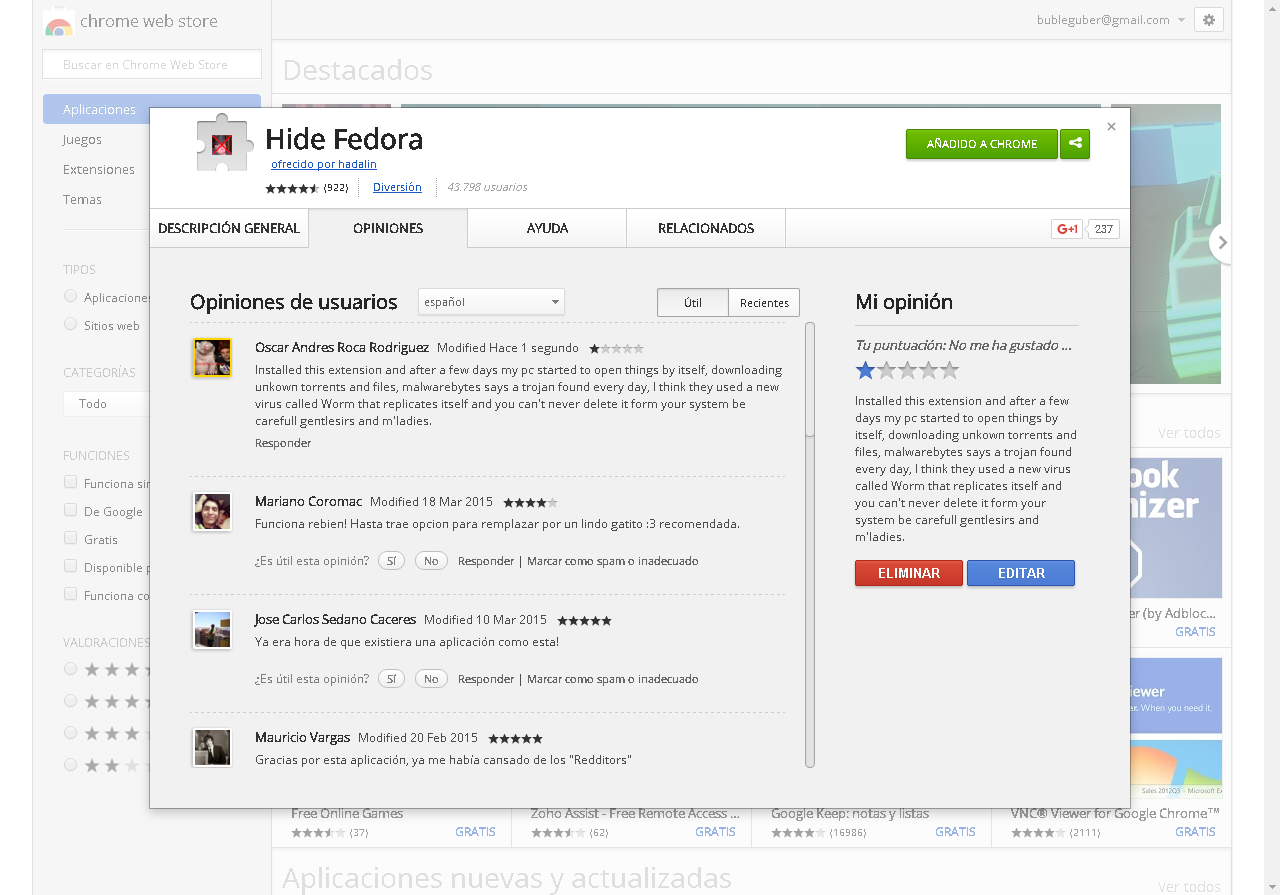Click the reviews list scrollbar

pos(810,380)
